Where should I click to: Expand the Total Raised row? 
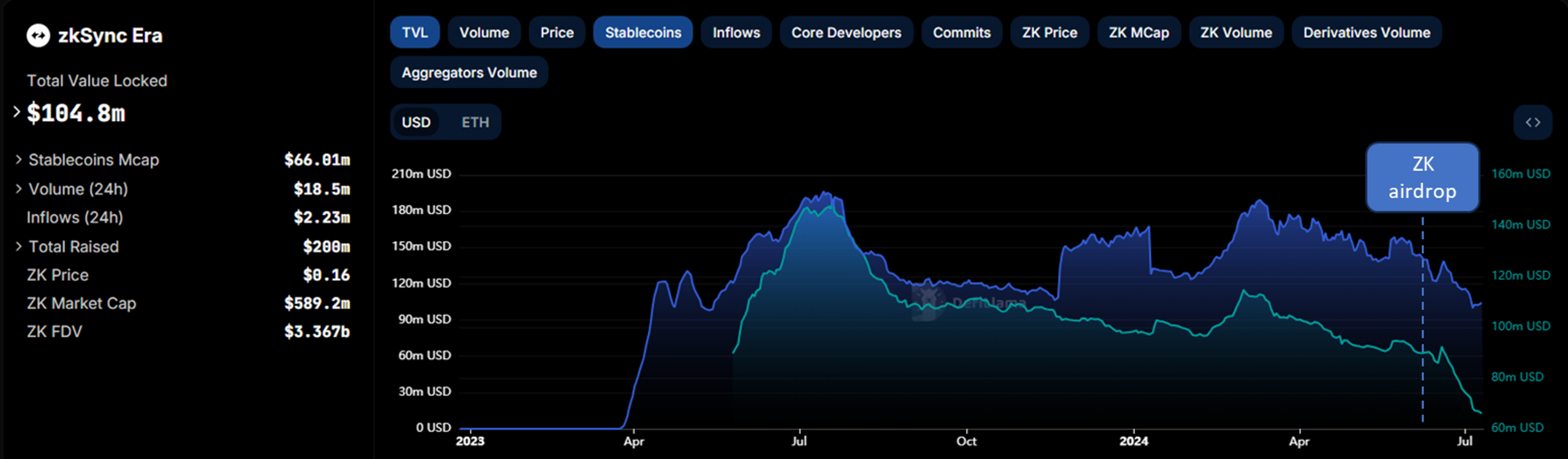pyautogui.click(x=18, y=246)
